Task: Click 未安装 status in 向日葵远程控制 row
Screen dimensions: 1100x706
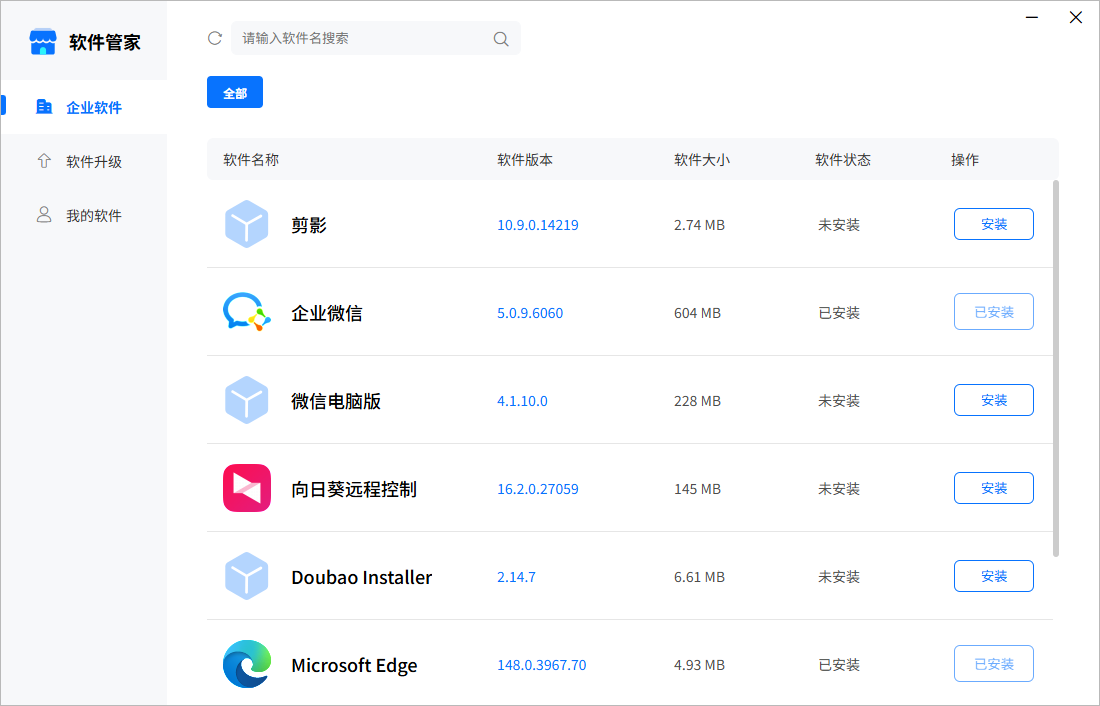Action: point(839,489)
